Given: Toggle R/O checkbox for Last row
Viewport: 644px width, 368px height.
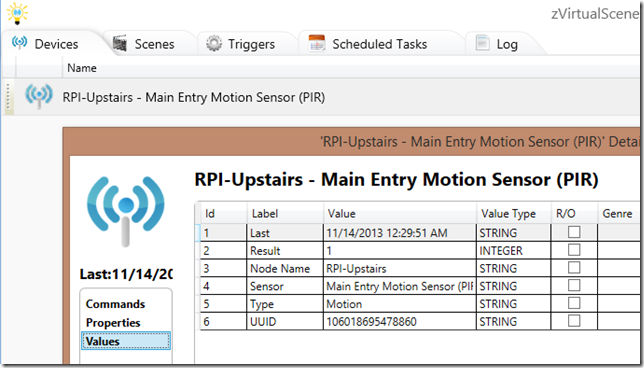Looking at the screenshot, I should 574,232.
